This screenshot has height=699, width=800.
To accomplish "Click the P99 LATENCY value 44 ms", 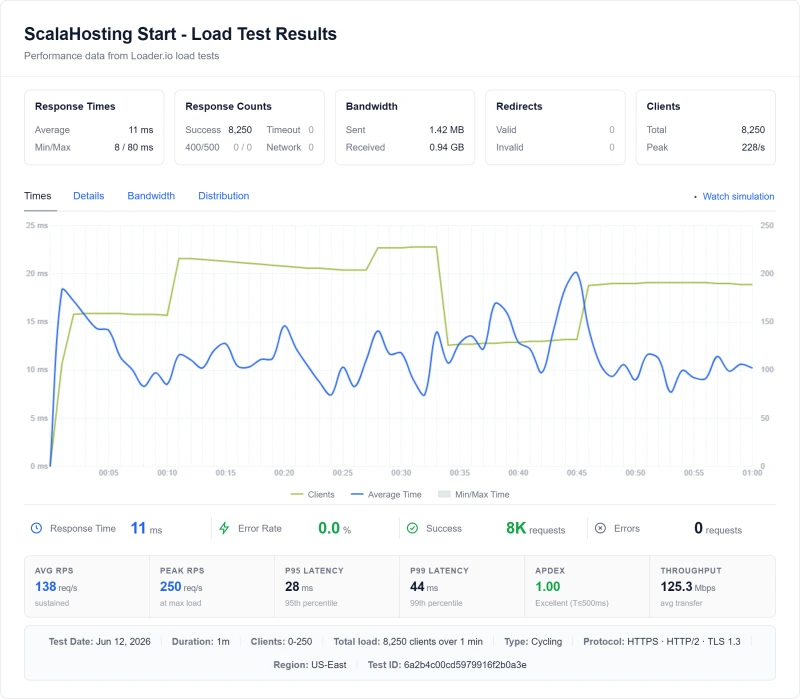I will coord(424,587).
